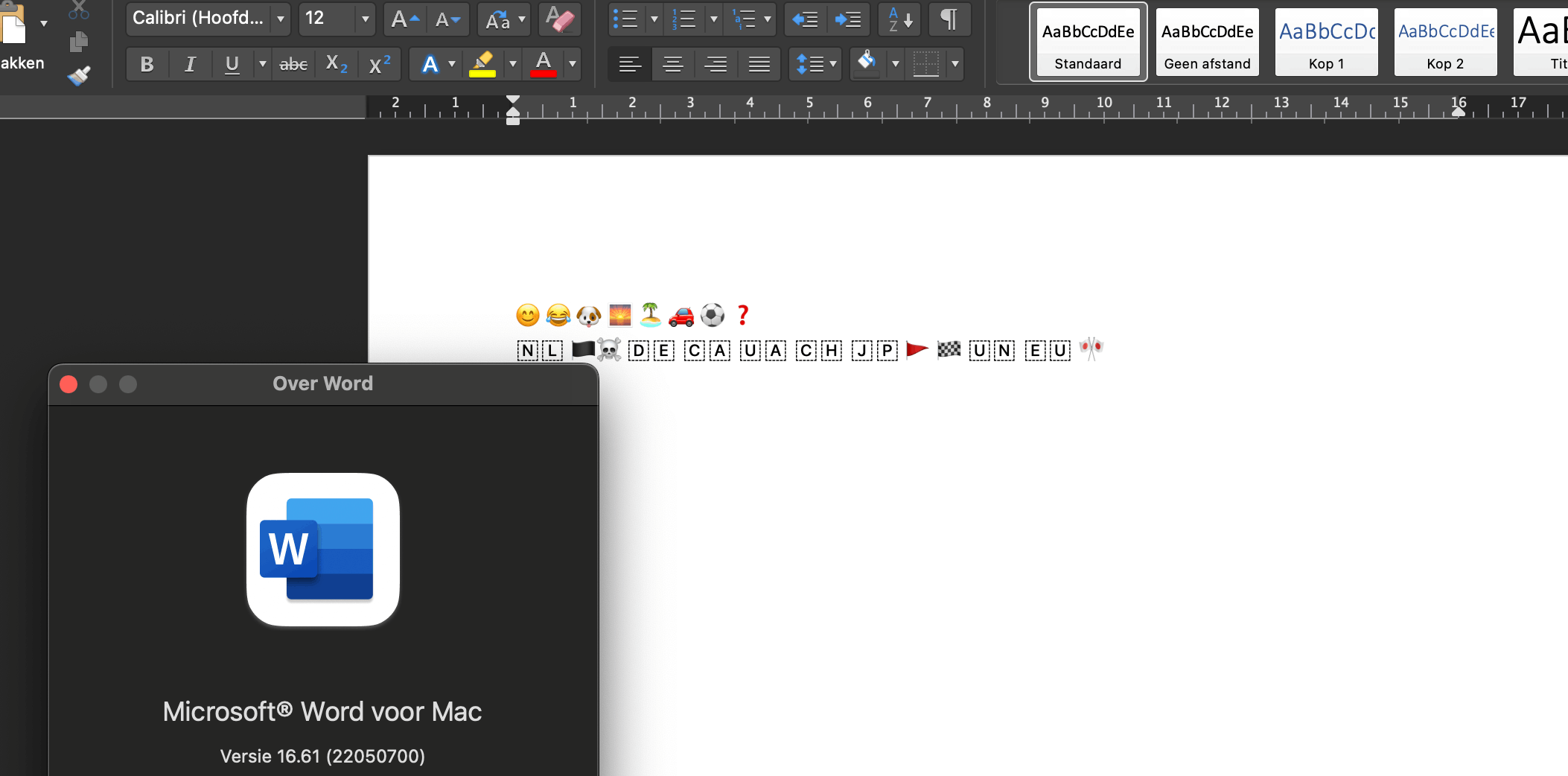Screen dimensions: 1568x776
Task: Apply numbered list
Action: 684,19
